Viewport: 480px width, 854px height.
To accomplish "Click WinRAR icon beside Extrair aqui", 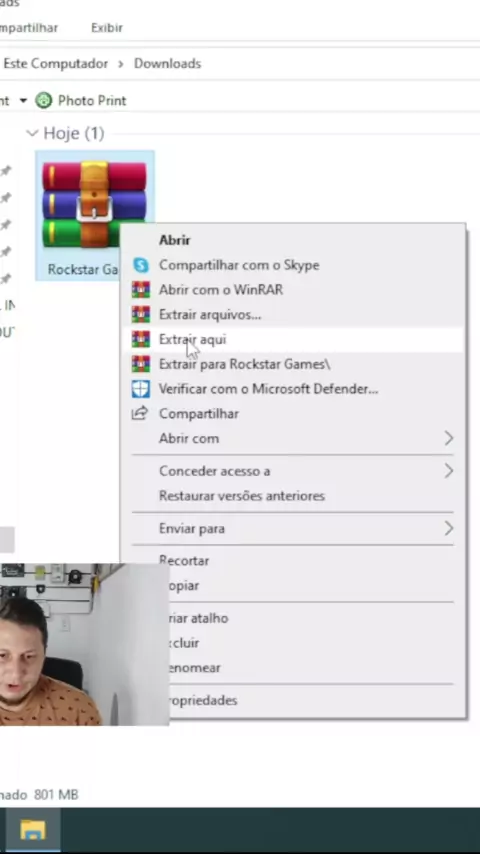I will [141, 339].
